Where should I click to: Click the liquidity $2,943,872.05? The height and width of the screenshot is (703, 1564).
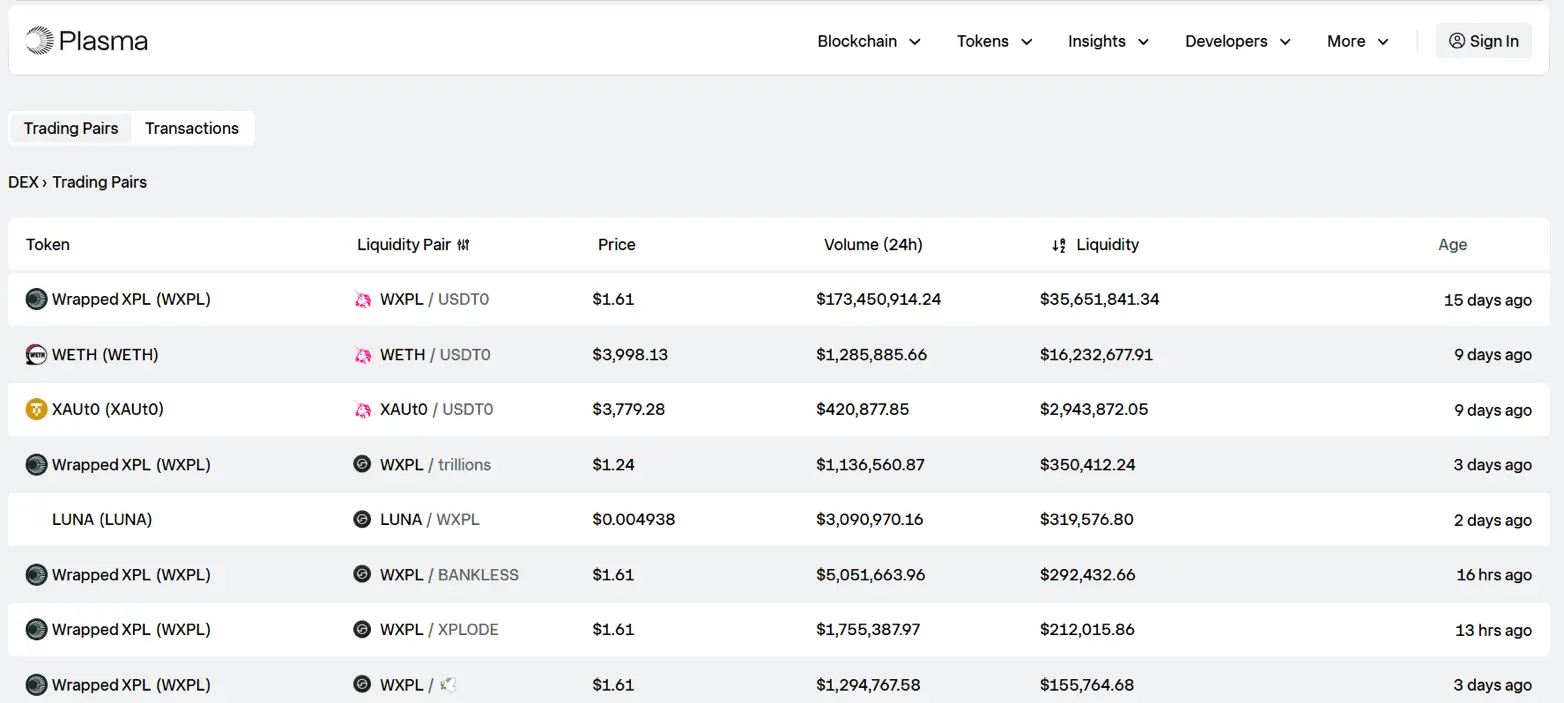click(1094, 409)
